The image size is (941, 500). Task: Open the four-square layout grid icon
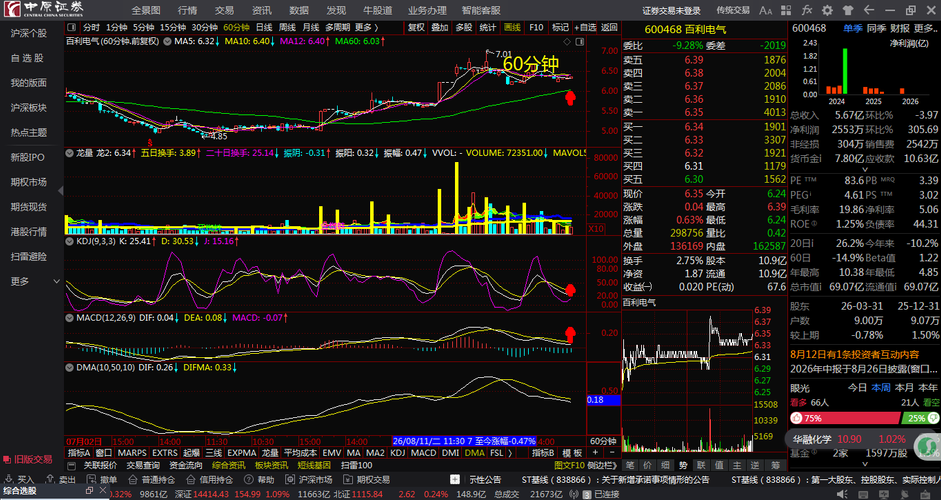pyautogui.click(x=786, y=10)
